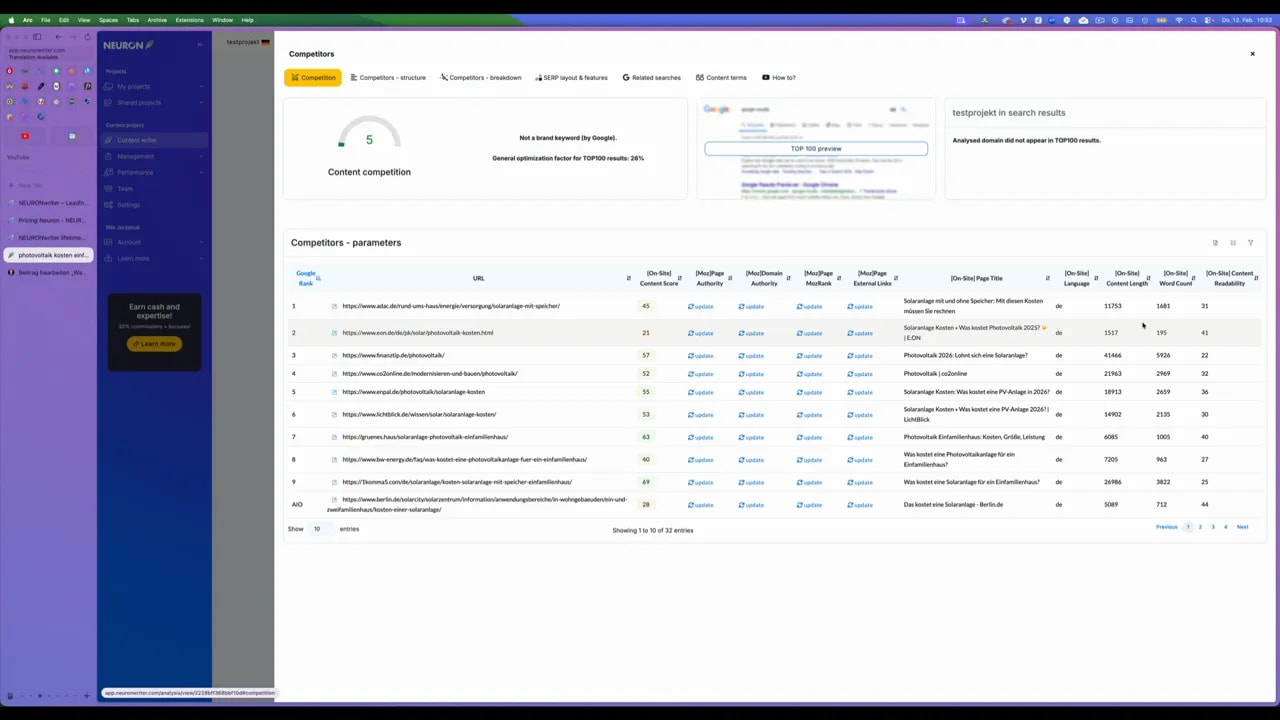1280x720 pixels.
Task: Open the Show entries dropdown
Action: point(317,529)
